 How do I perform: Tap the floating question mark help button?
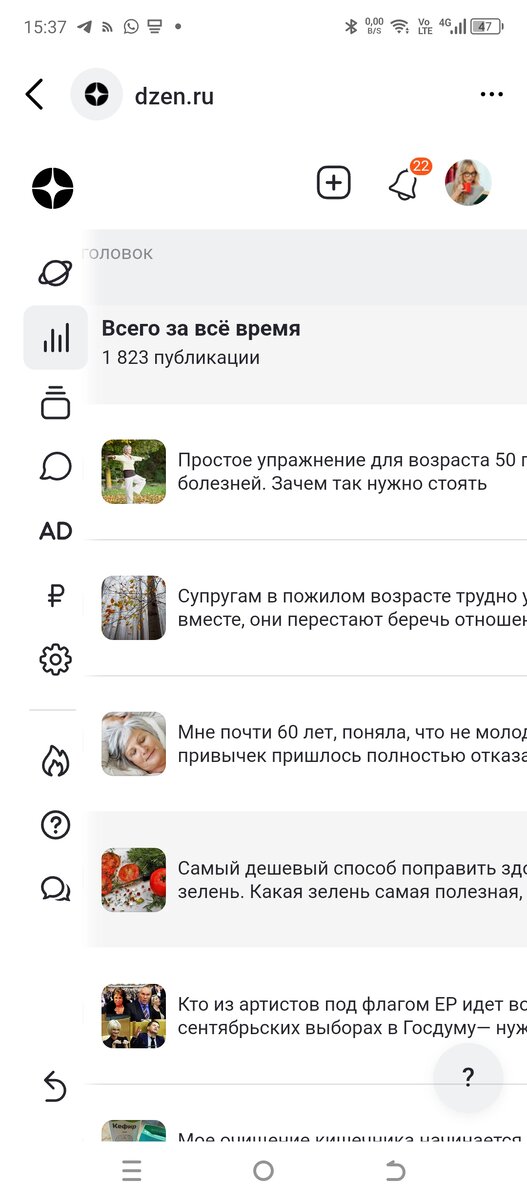(468, 1078)
